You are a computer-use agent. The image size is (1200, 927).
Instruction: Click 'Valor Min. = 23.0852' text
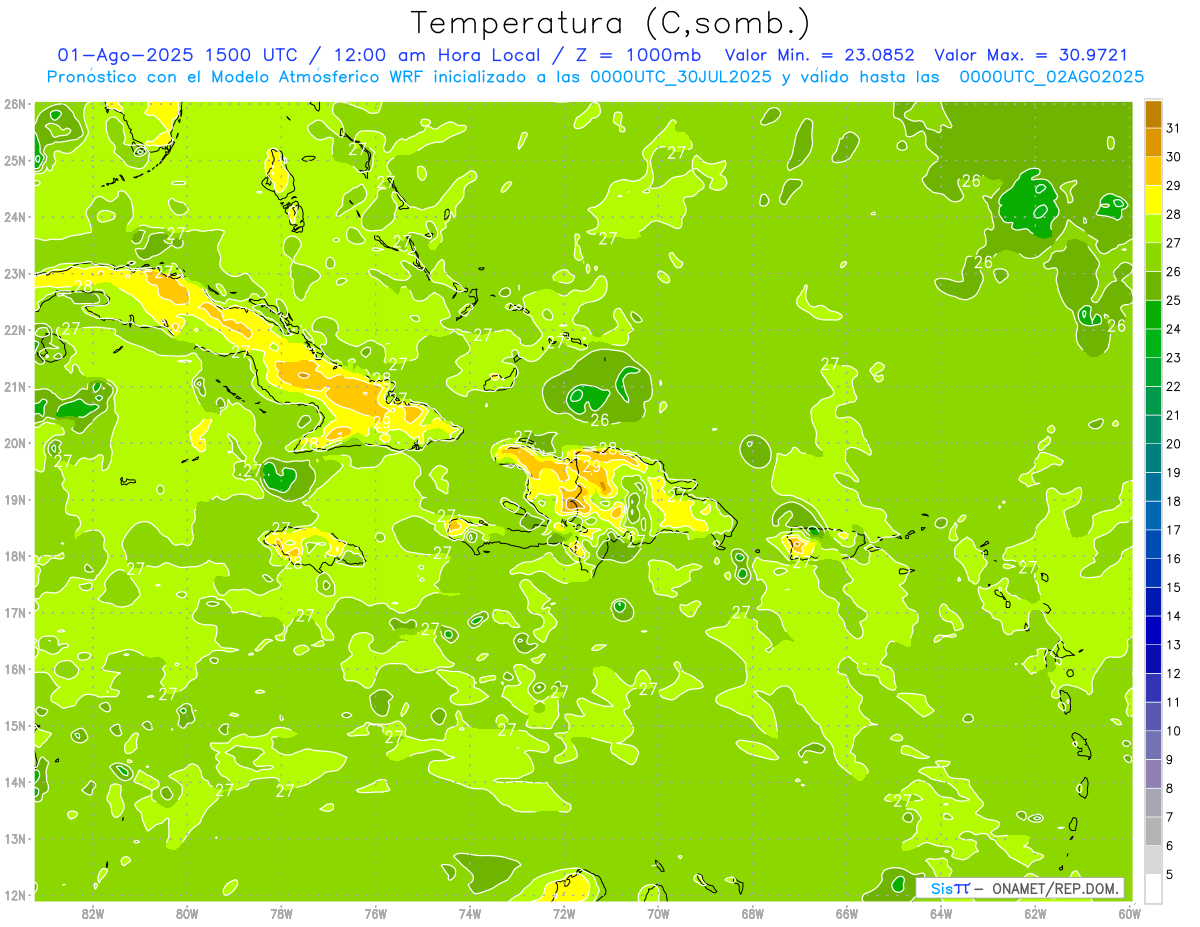click(x=820, y=55)
